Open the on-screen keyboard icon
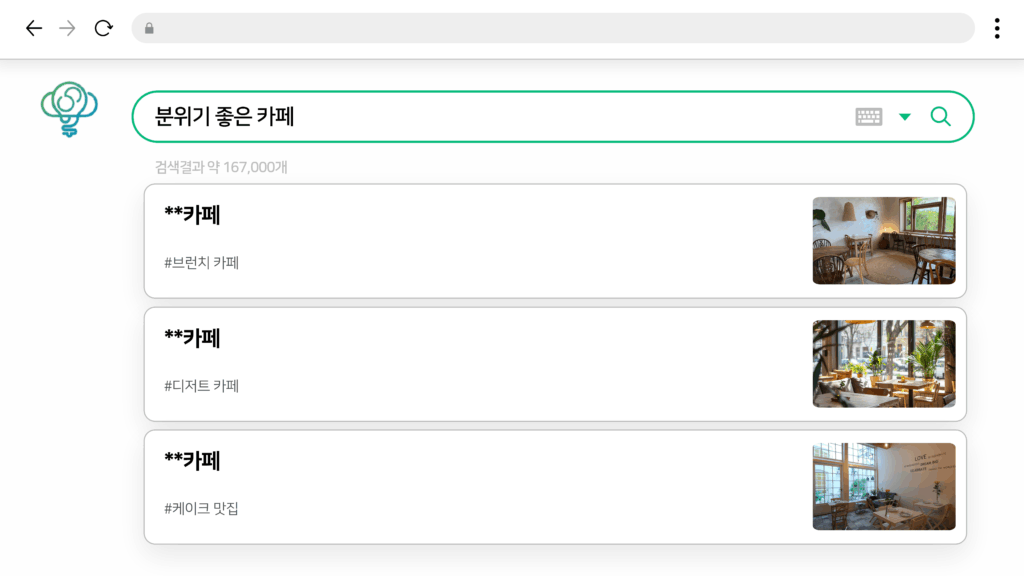Viewport: 1024px width, 576px height. click(869, 117)
